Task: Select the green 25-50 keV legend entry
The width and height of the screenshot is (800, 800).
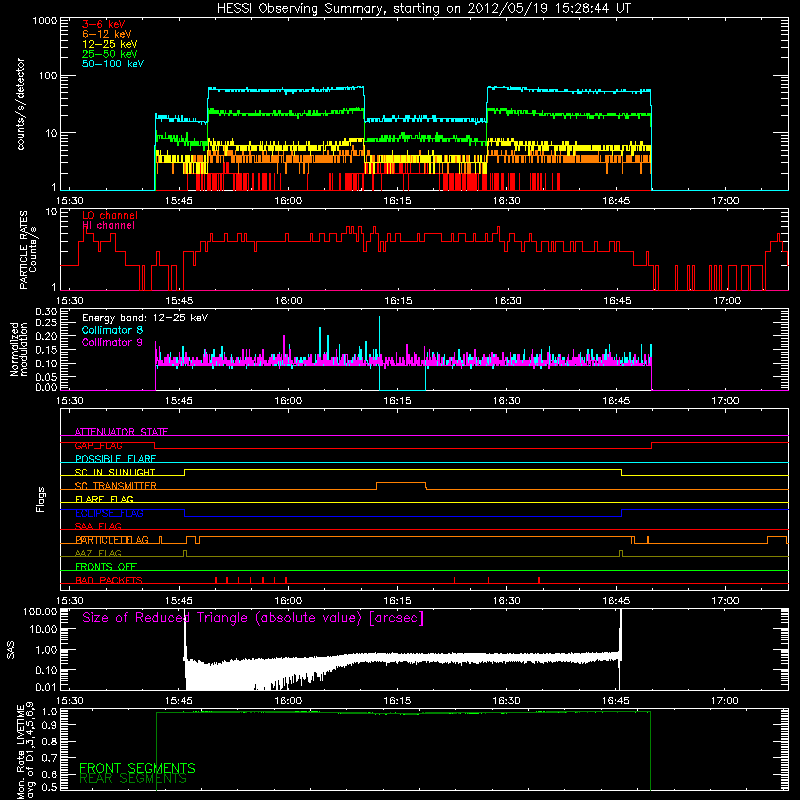Action: (110, 54)
